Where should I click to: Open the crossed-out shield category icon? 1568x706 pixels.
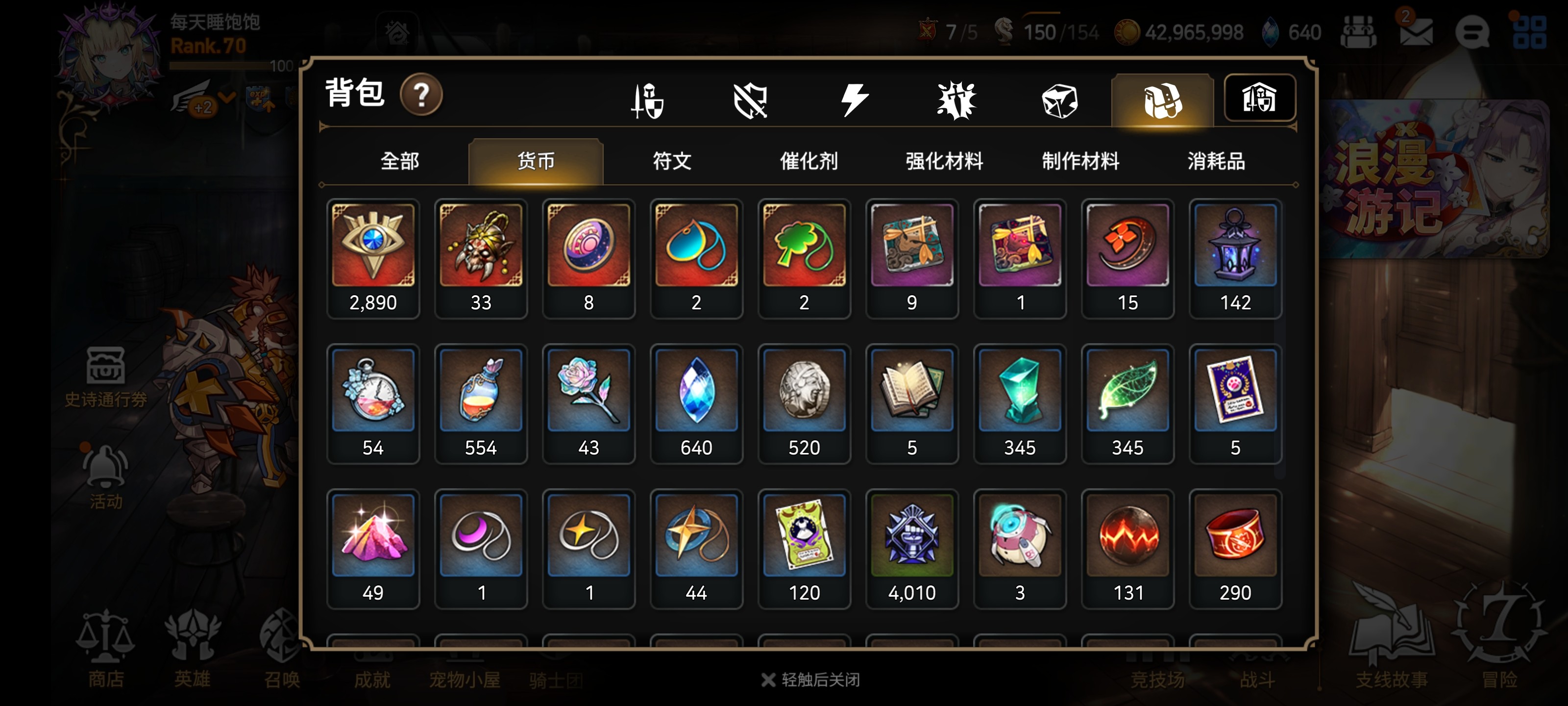[750, 100]
